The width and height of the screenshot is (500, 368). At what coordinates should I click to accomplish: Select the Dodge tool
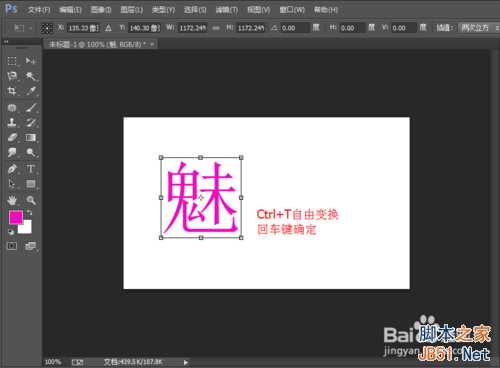[30, 153]
